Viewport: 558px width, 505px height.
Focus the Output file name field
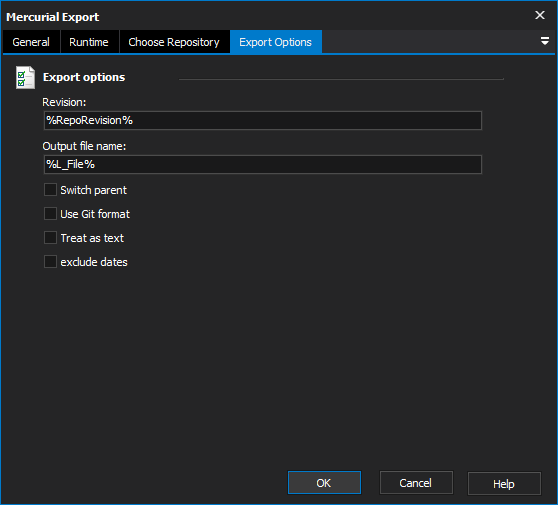tap(263, 164)
